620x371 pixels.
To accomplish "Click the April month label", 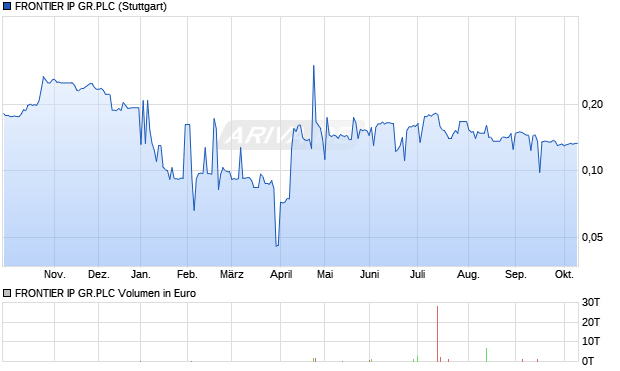I will pos(281,274).
